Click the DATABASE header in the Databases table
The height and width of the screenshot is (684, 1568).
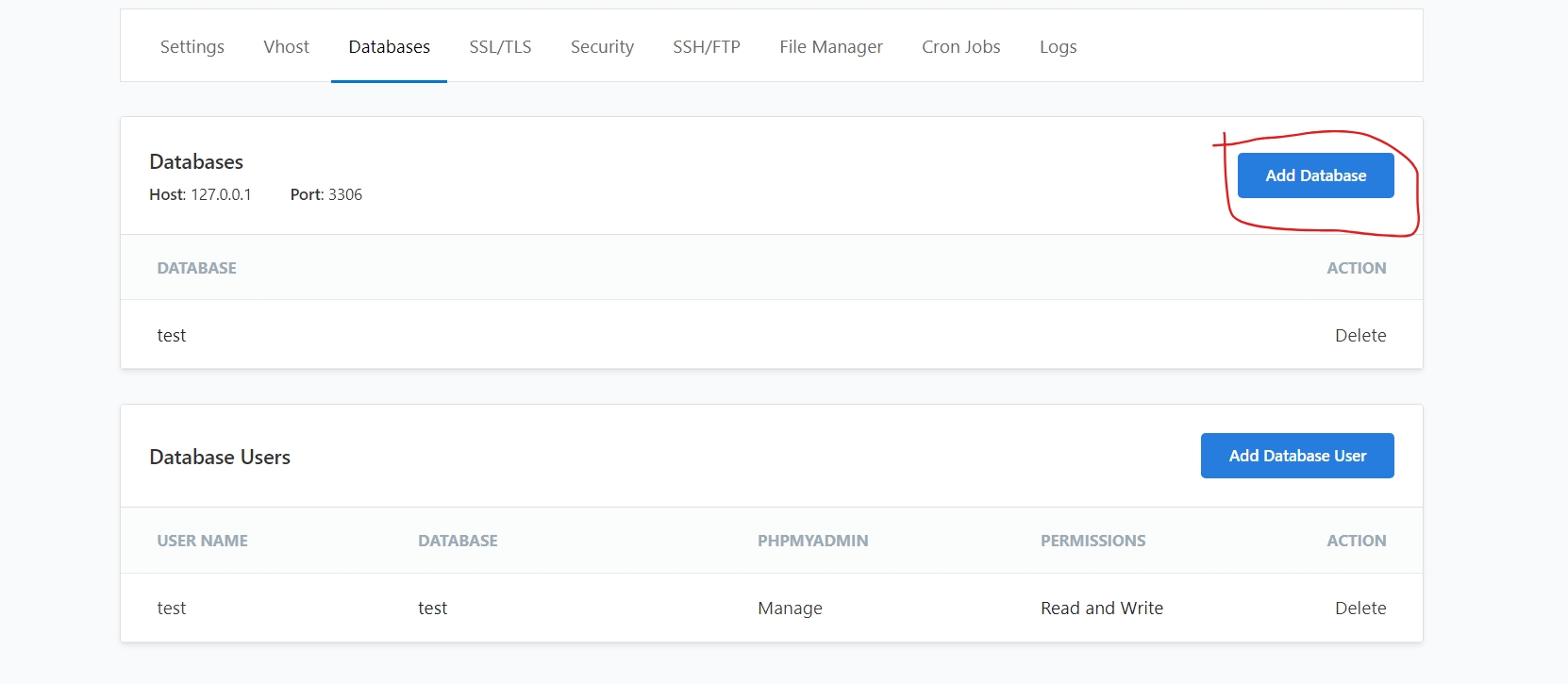(196, 268)
